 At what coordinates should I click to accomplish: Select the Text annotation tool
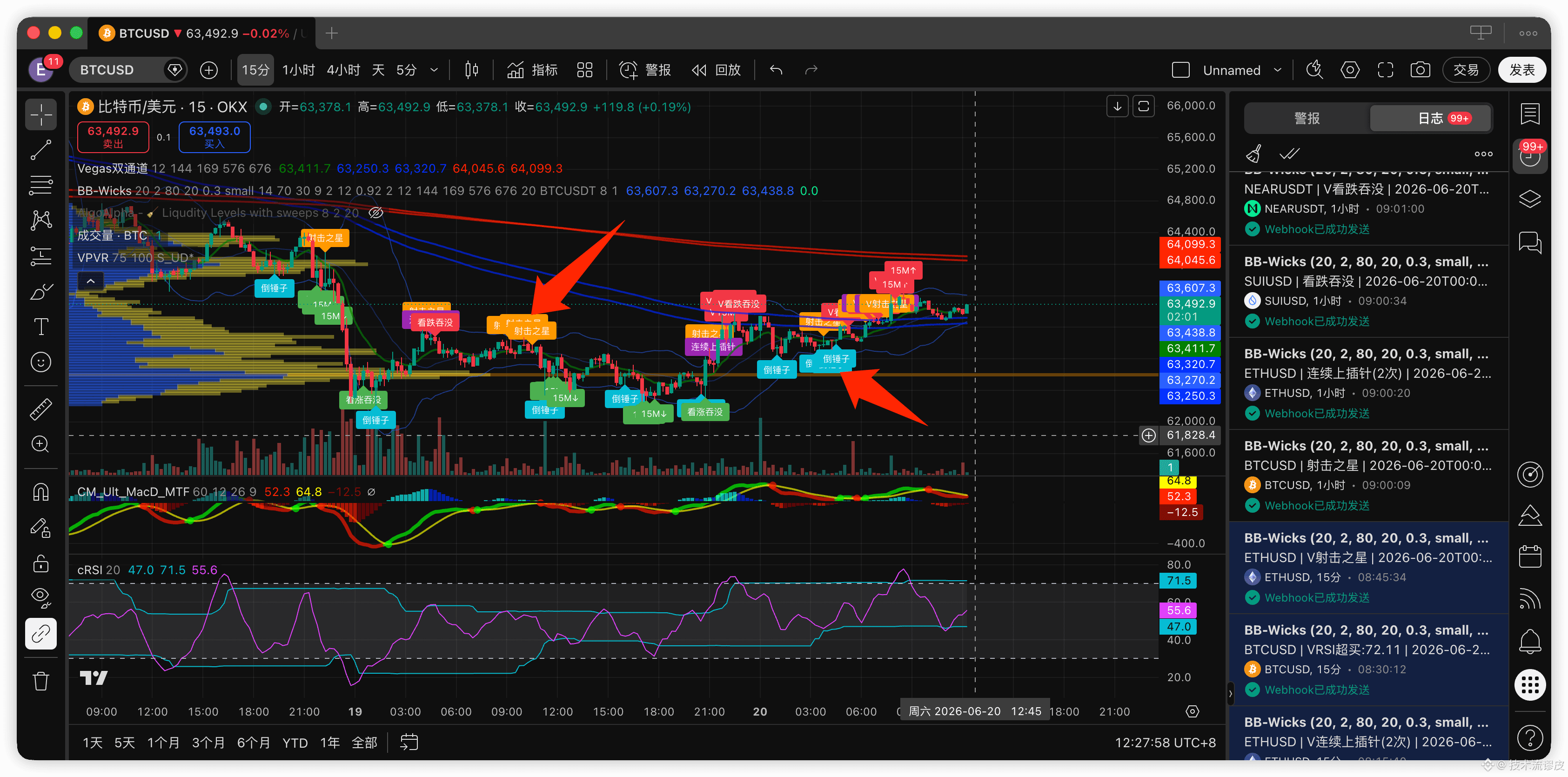(x=41, y=327)
